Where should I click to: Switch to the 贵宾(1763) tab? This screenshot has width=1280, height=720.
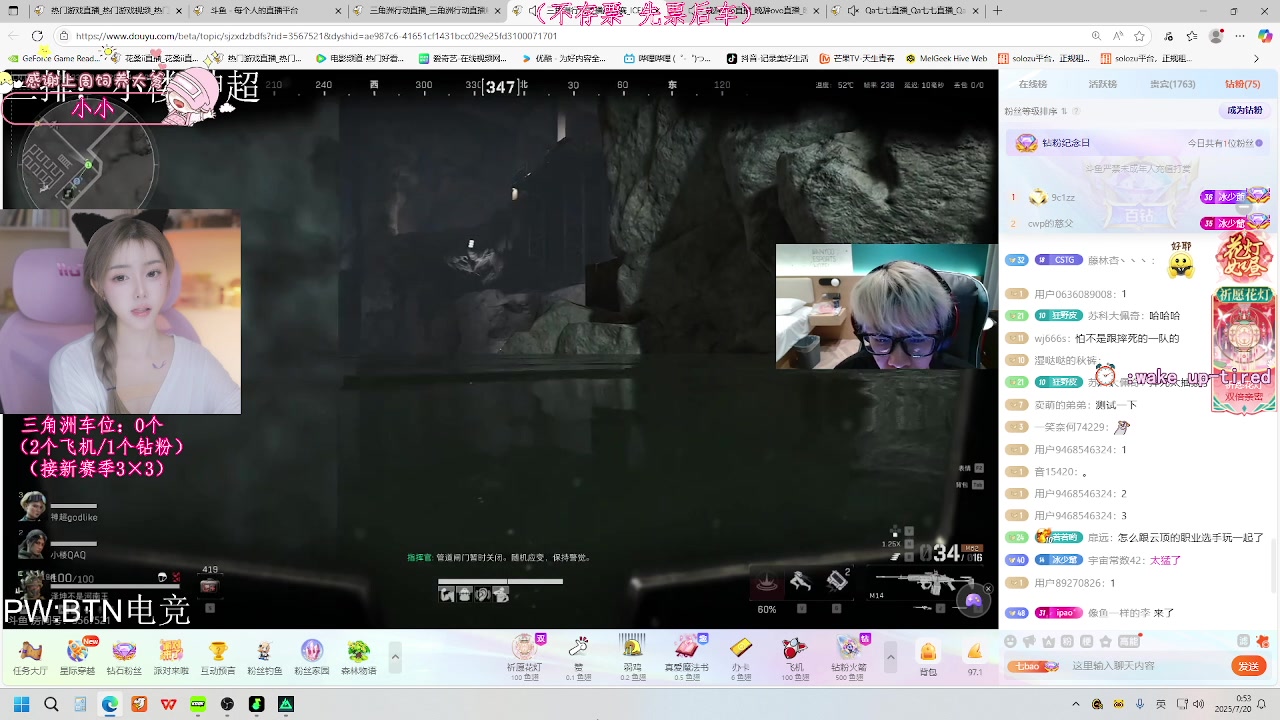pyautogui.click(x=1172, y=85)
